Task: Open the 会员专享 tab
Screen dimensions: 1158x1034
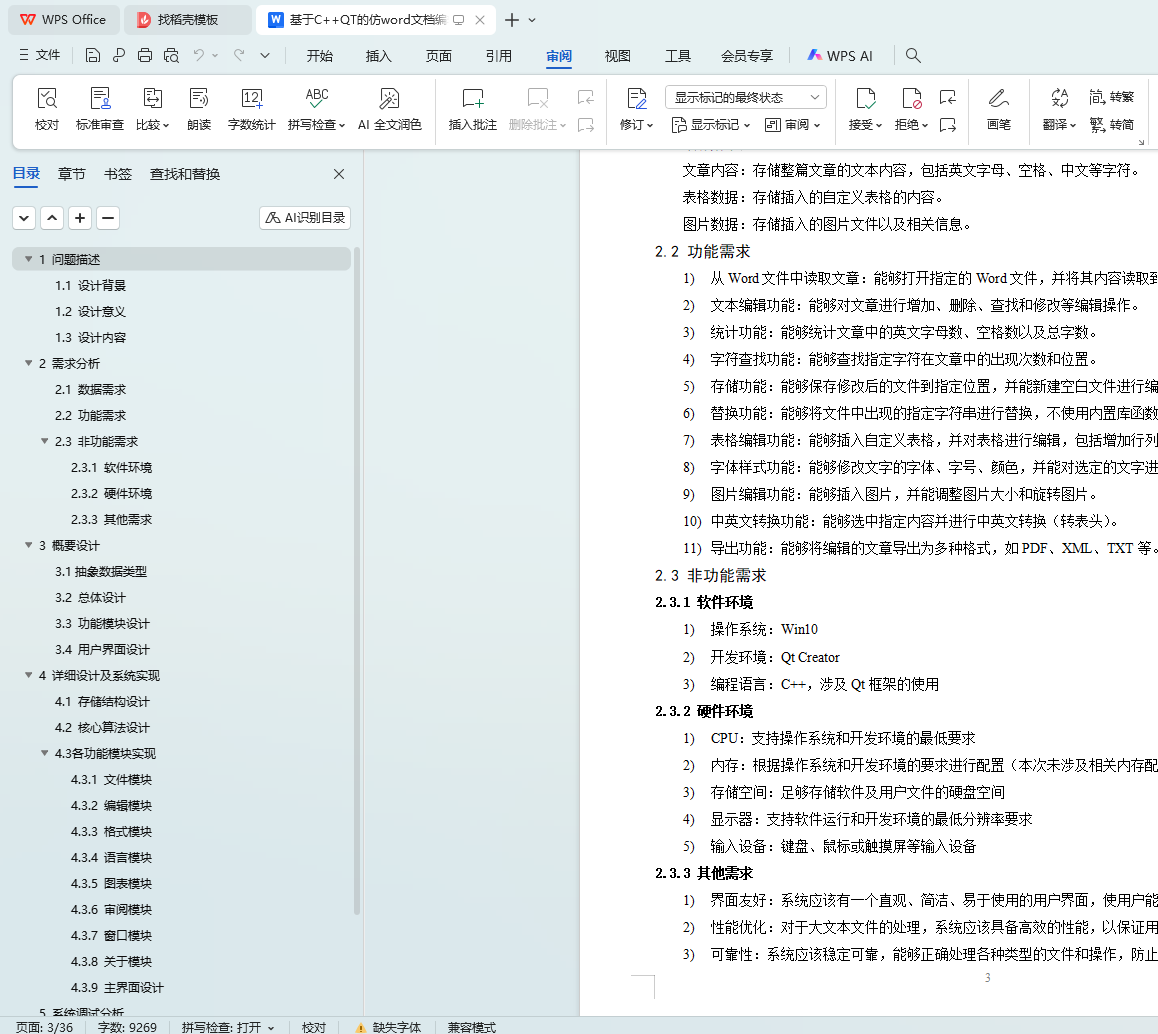Action: tap(747, 56)
